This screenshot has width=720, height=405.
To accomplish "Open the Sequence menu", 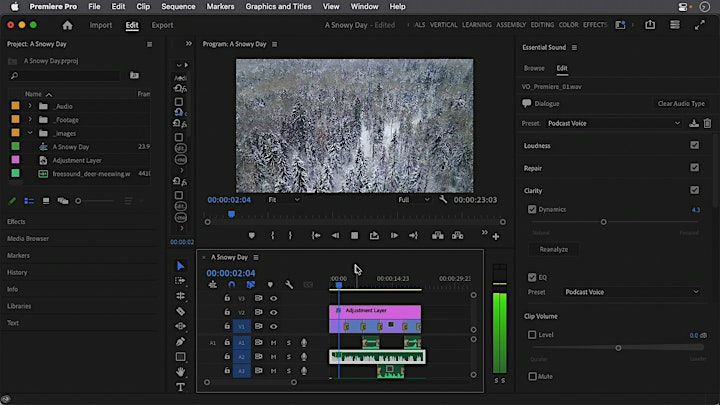I will (178, 6).
